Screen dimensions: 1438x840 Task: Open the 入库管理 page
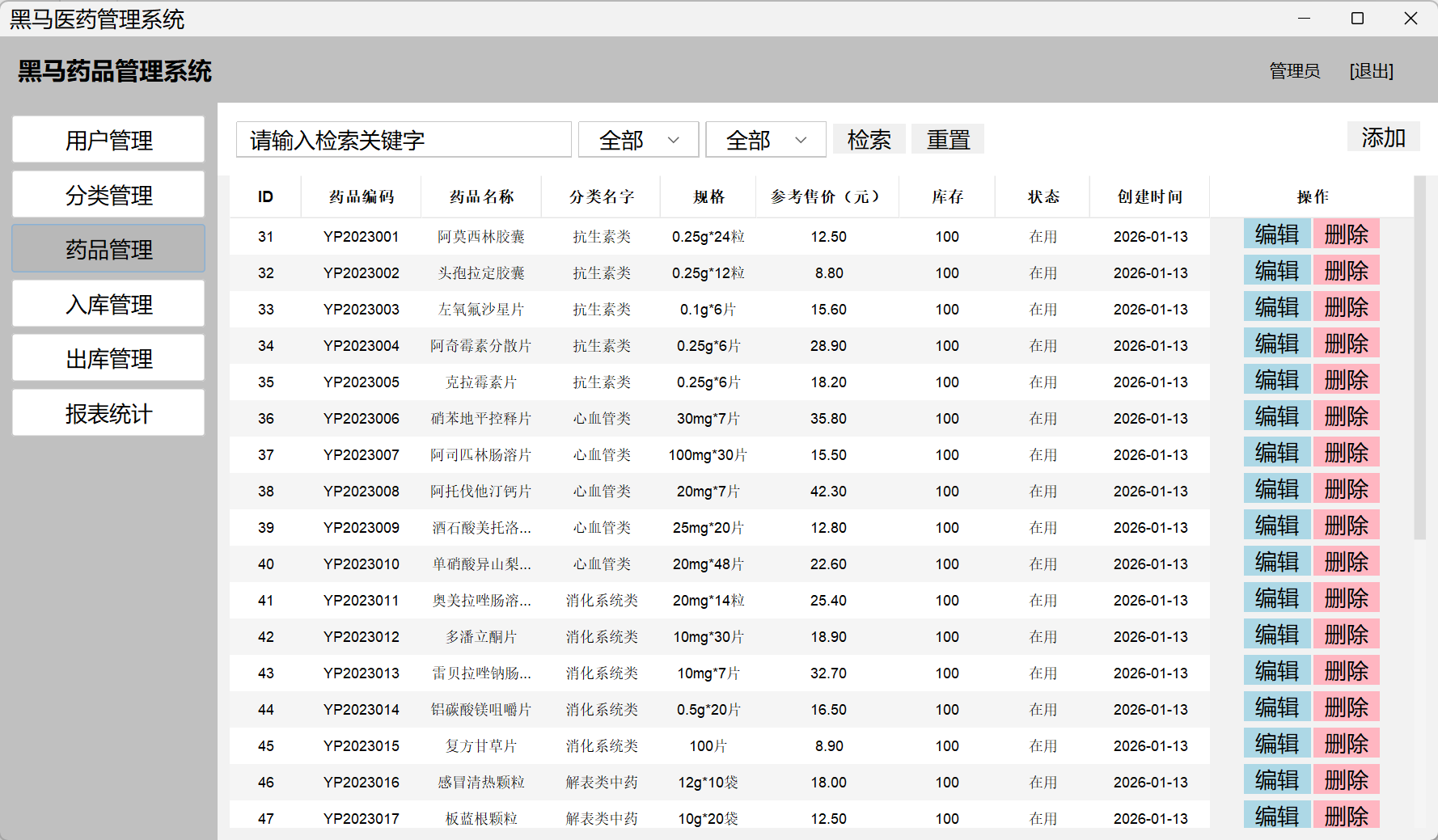[108, 304]
